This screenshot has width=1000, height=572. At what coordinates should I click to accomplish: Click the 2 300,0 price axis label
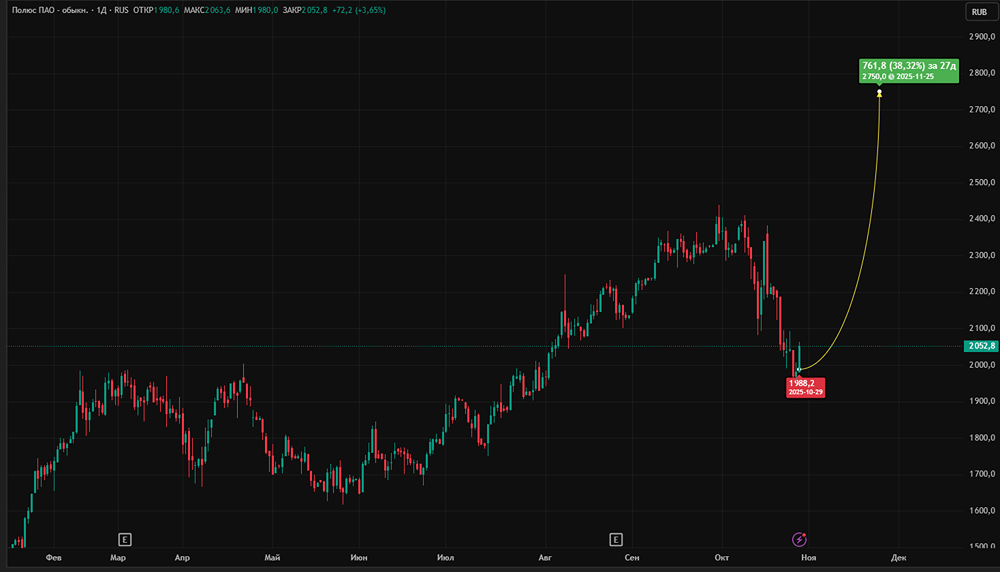pyautogui.click(x=982, y=255)
